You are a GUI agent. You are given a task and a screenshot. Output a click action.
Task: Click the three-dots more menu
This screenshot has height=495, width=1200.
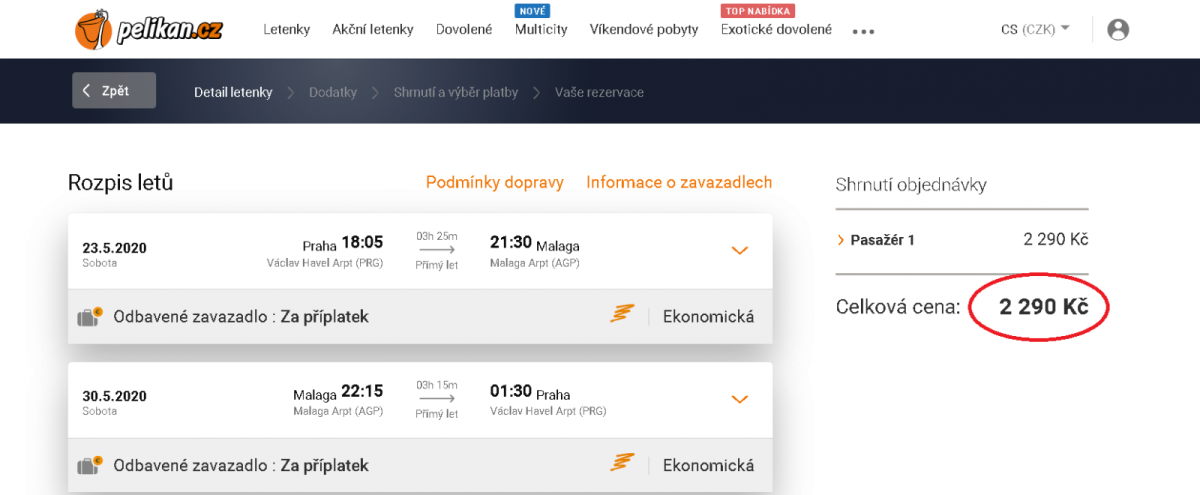point(863,31)
